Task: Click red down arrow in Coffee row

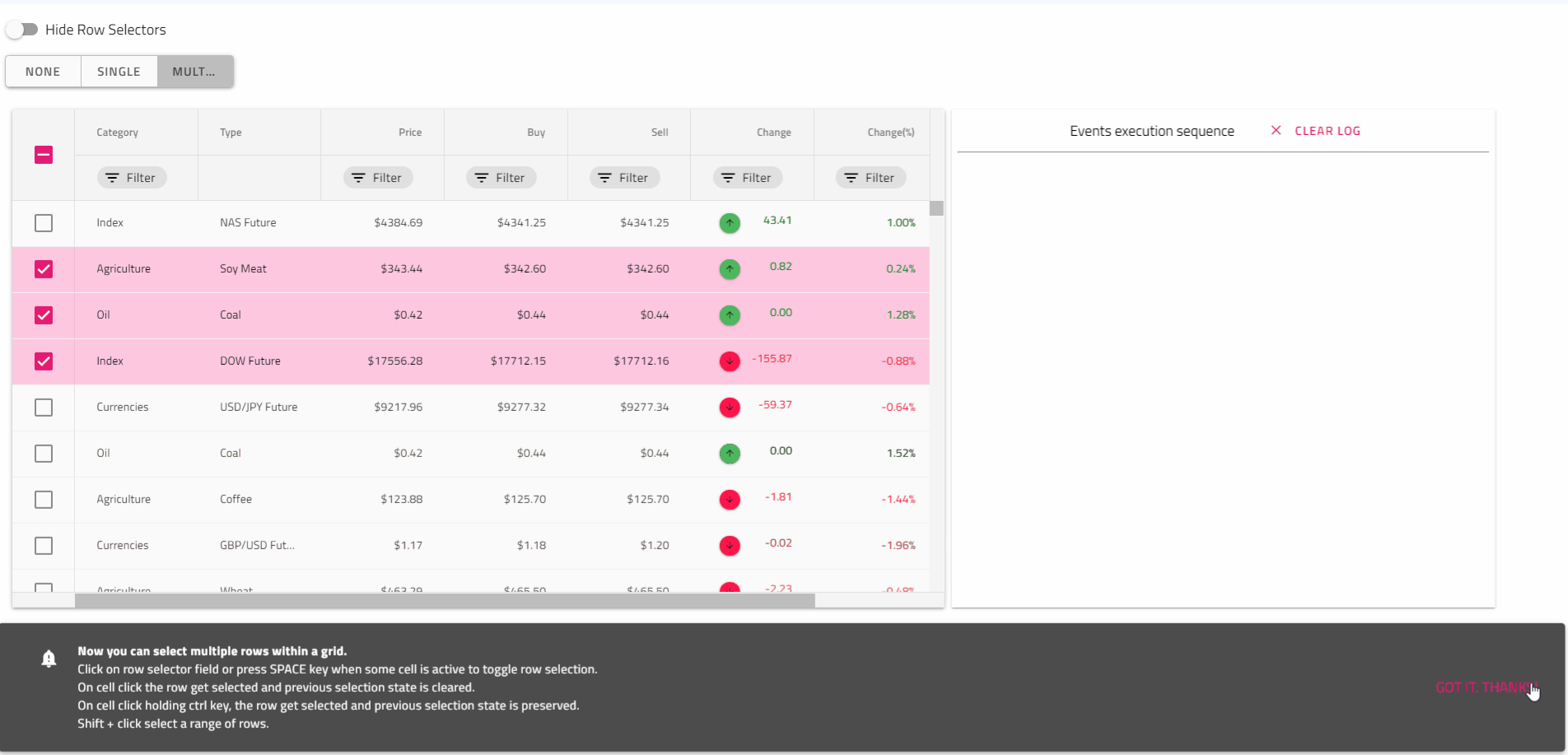Action: coord(729,500)
